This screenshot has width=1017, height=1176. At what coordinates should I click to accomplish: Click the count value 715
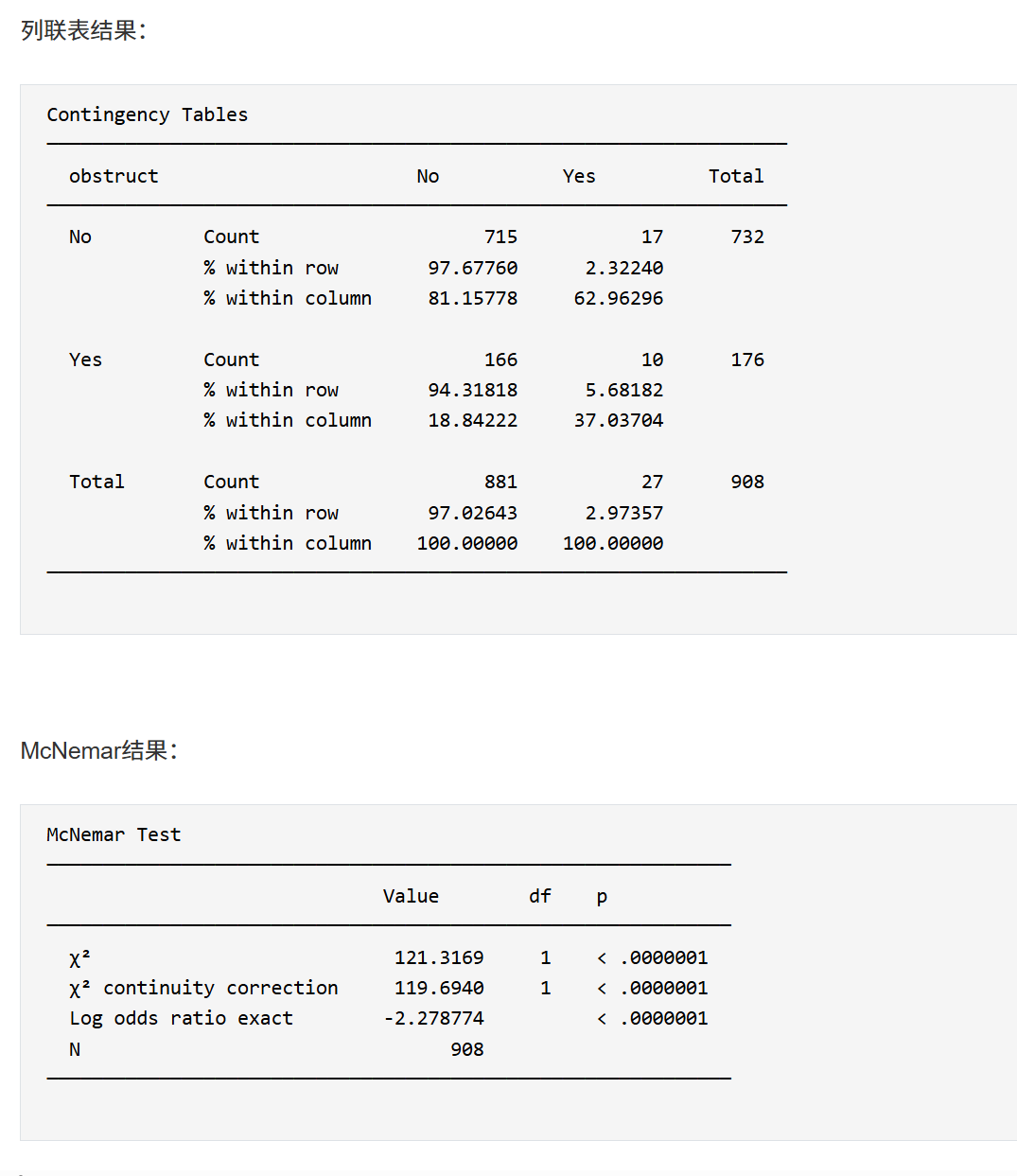tap(500, 237)
